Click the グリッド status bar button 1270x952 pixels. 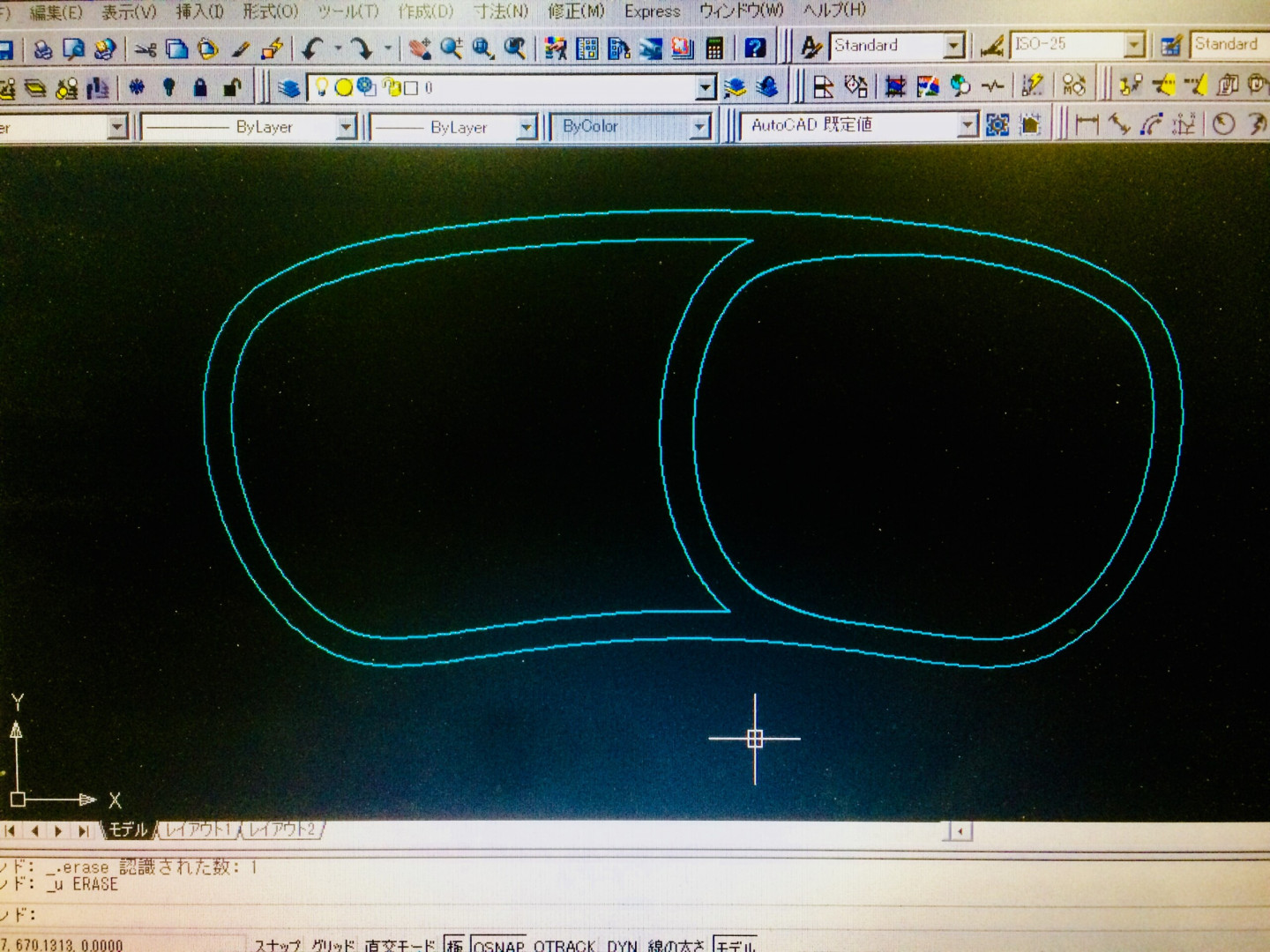click(x=332, y=945)
